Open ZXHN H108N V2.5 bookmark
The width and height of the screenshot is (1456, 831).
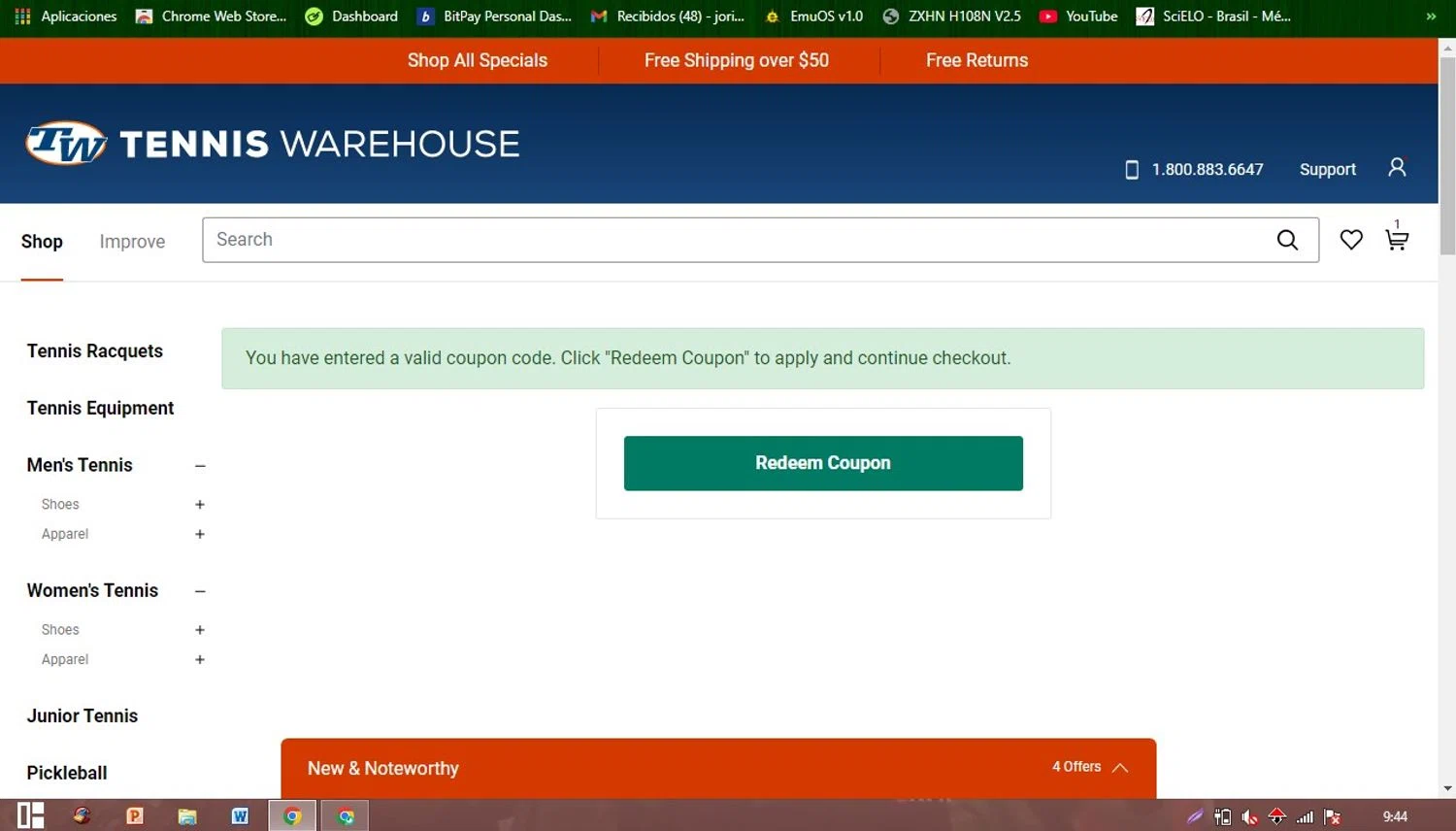951,17
